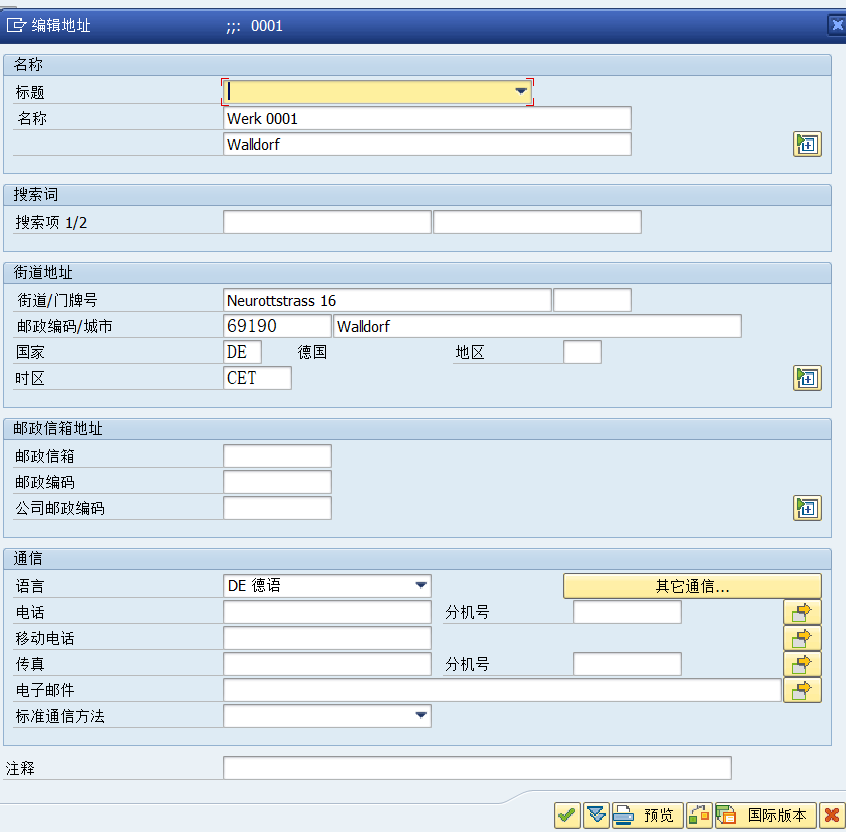Image resolution: width=846 pixels, height=832 pixels.
Task: Expand the 名称 section more-fields icon
Action: (807, 144)
